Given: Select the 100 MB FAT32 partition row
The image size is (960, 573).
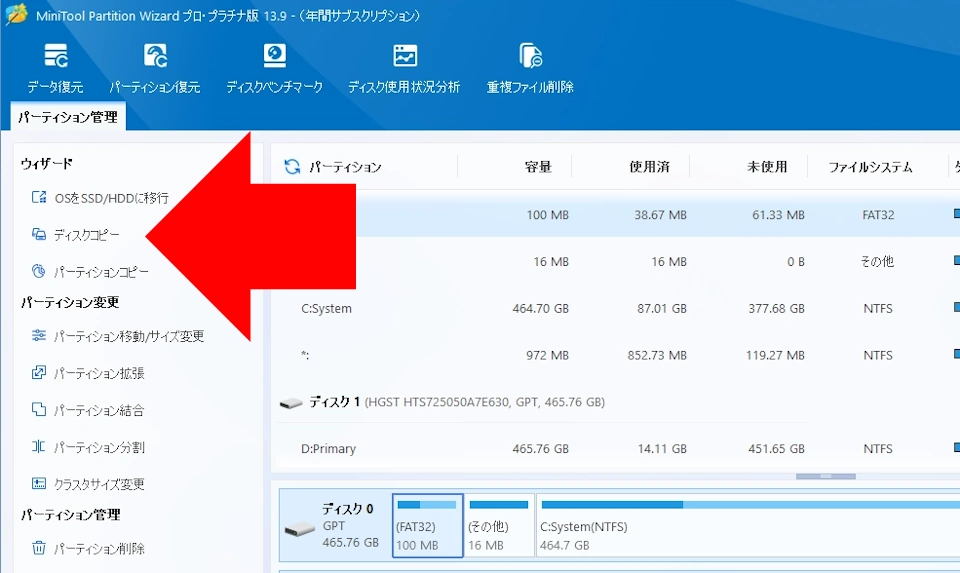Looking at the screenshot, I should click(x=615, y=215).
